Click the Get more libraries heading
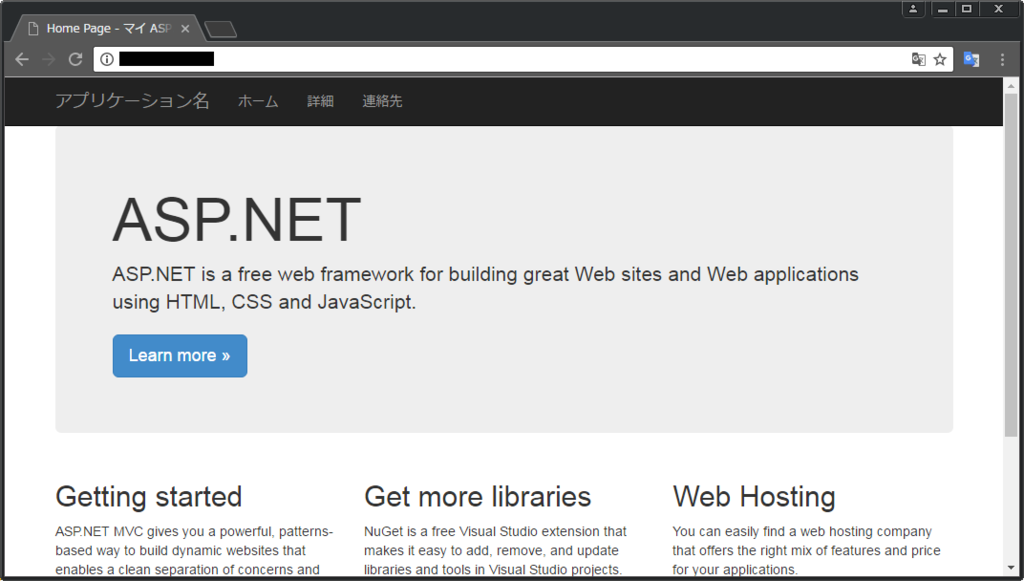 click(x=477, y=497)
